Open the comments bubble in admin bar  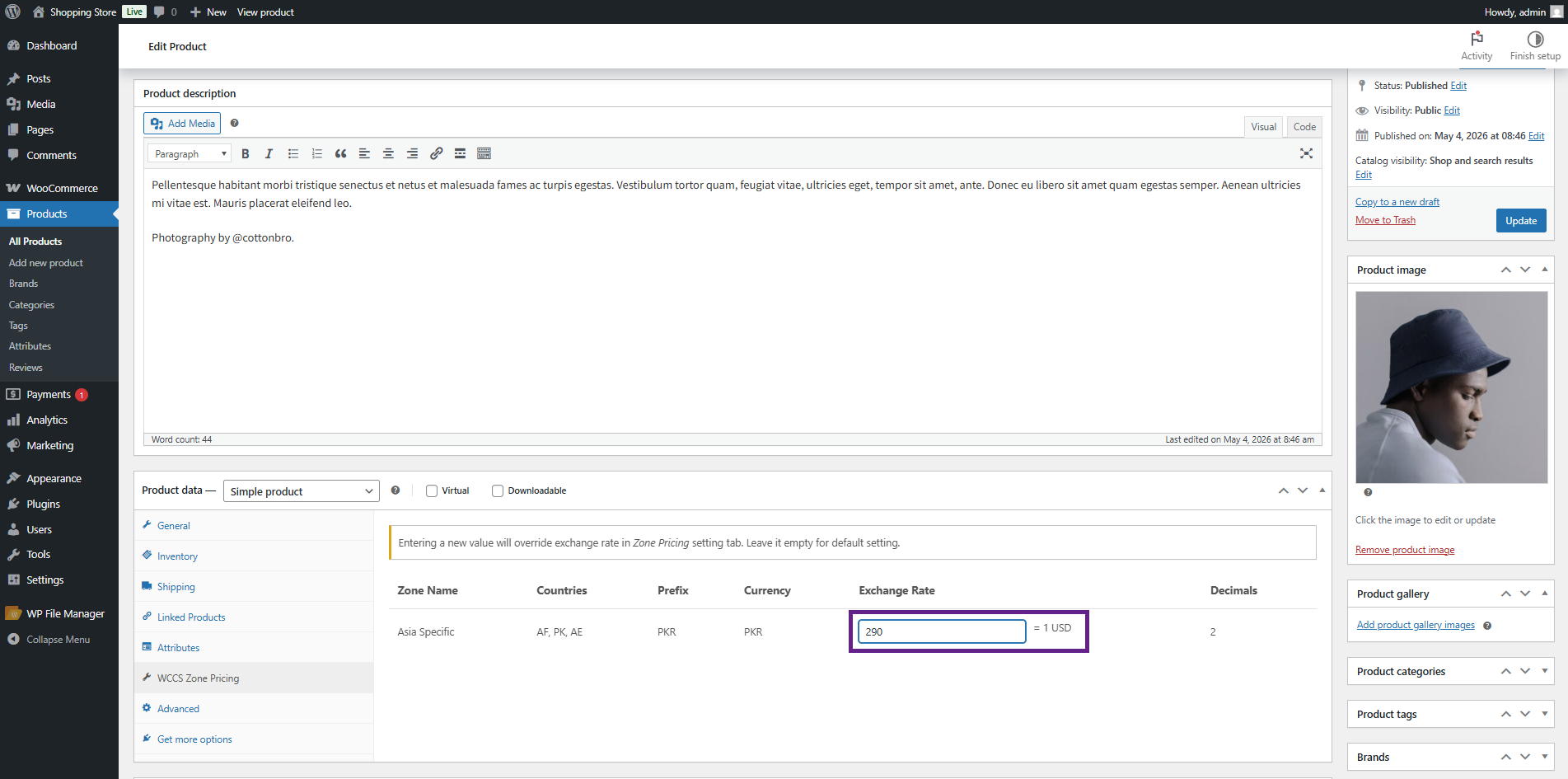[165, 12]
